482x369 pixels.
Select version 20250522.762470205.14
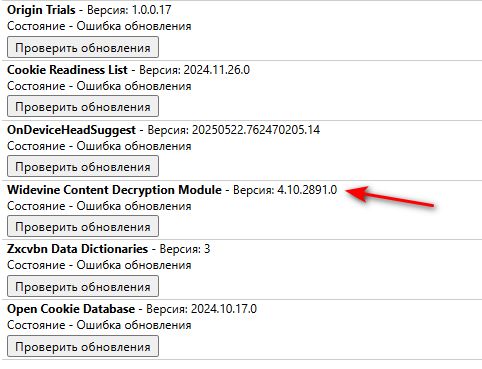pyautogui.click(x=256, y=130)
